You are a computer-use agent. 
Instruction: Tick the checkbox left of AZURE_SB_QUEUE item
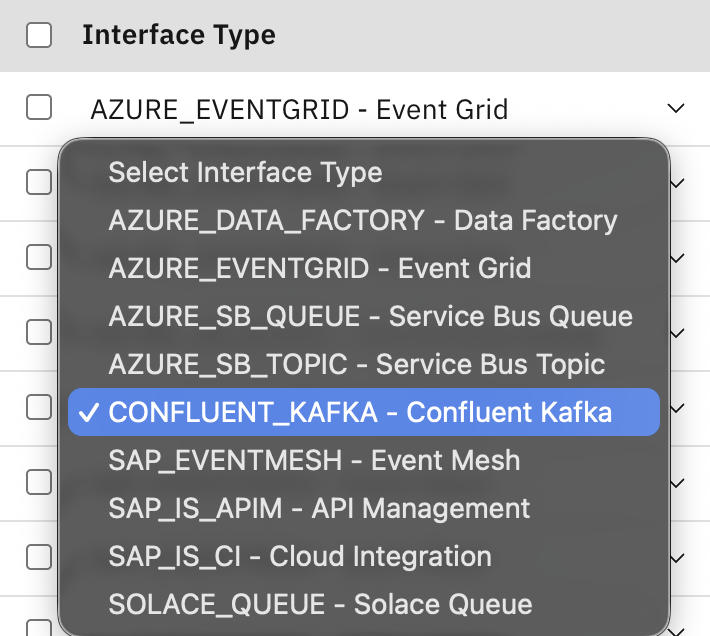(x=39, y=332)
